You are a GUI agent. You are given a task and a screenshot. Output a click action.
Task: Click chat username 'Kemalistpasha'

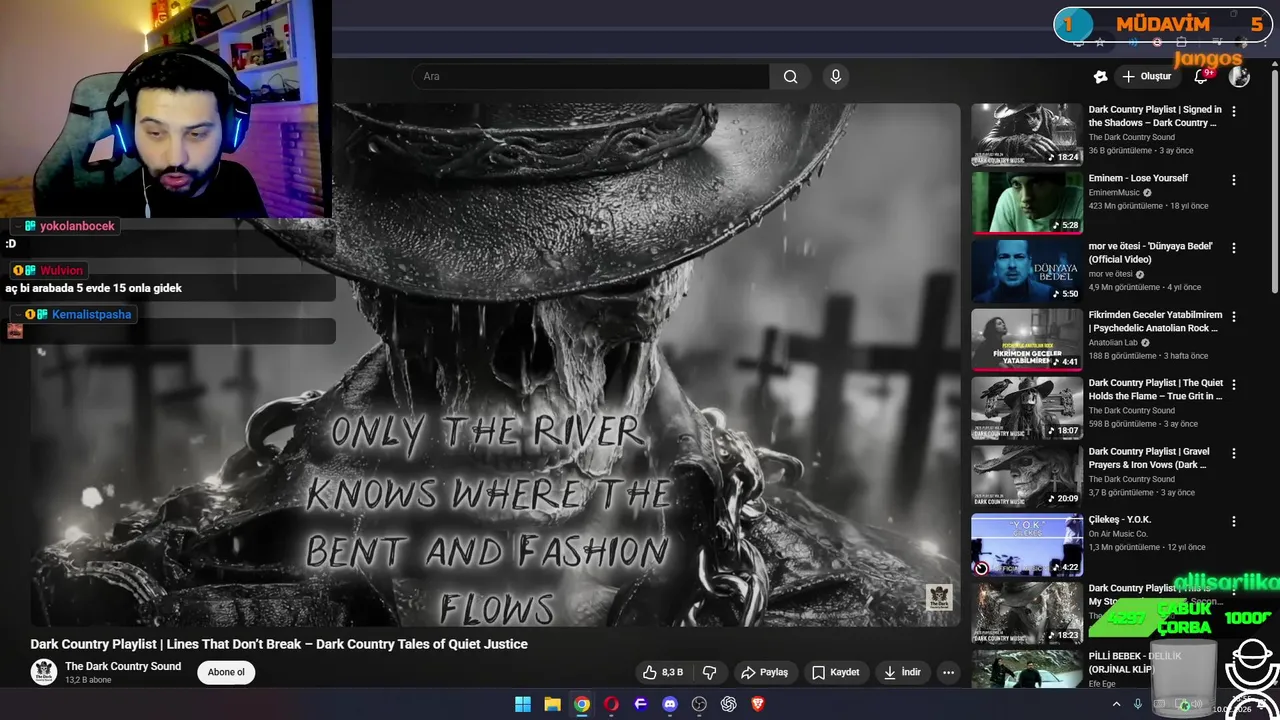tap(92, 314)
